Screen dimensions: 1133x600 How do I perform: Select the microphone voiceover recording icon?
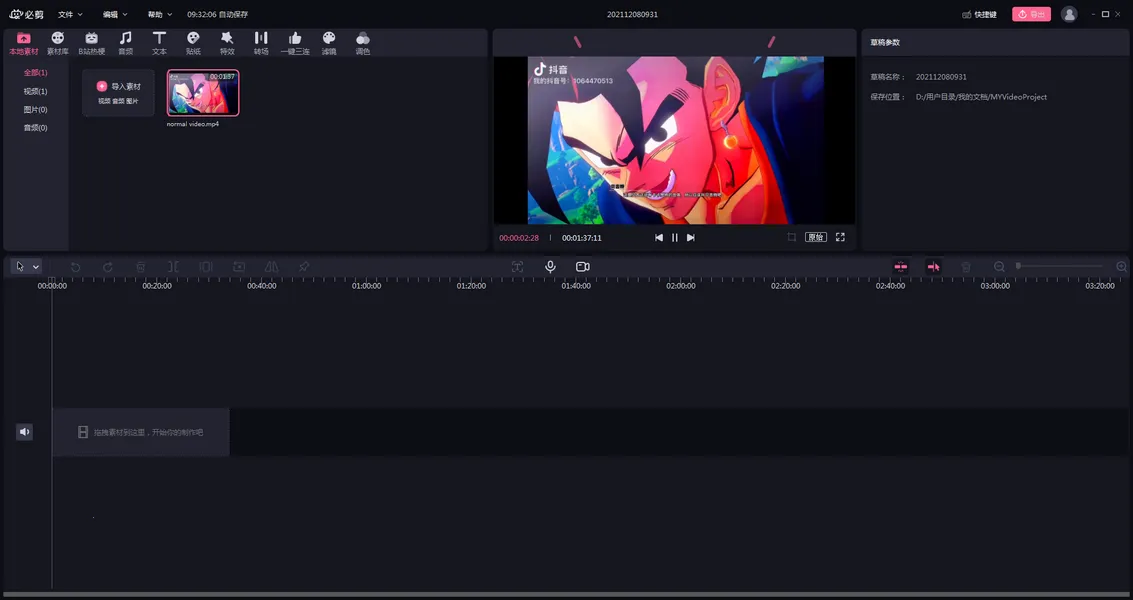[549, 266]
